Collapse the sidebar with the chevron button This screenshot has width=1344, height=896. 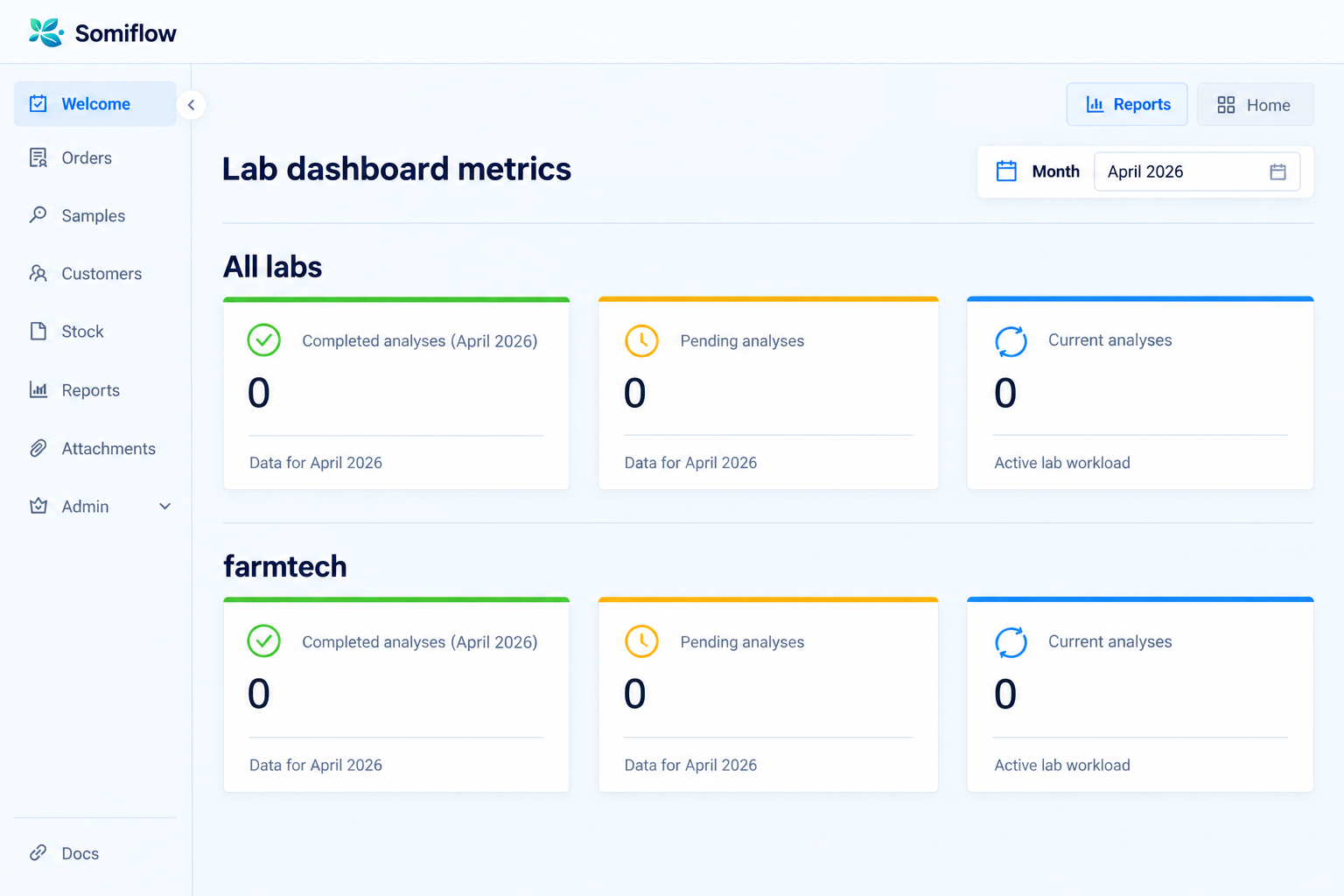tap(191, 105)
